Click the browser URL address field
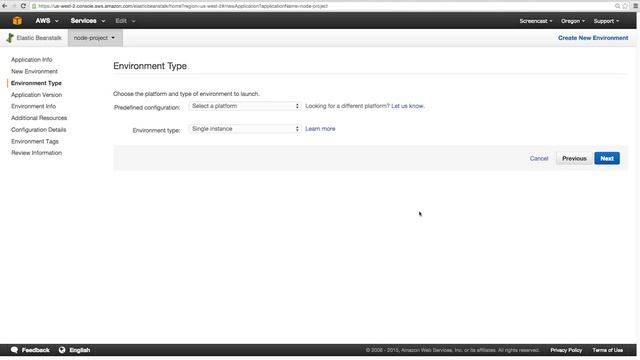The height and width of the screenshot is (360, 640). click(x=322, y=6)
